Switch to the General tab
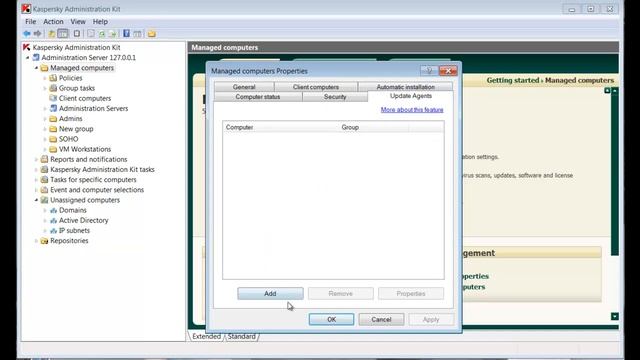 tap(244, 87)
